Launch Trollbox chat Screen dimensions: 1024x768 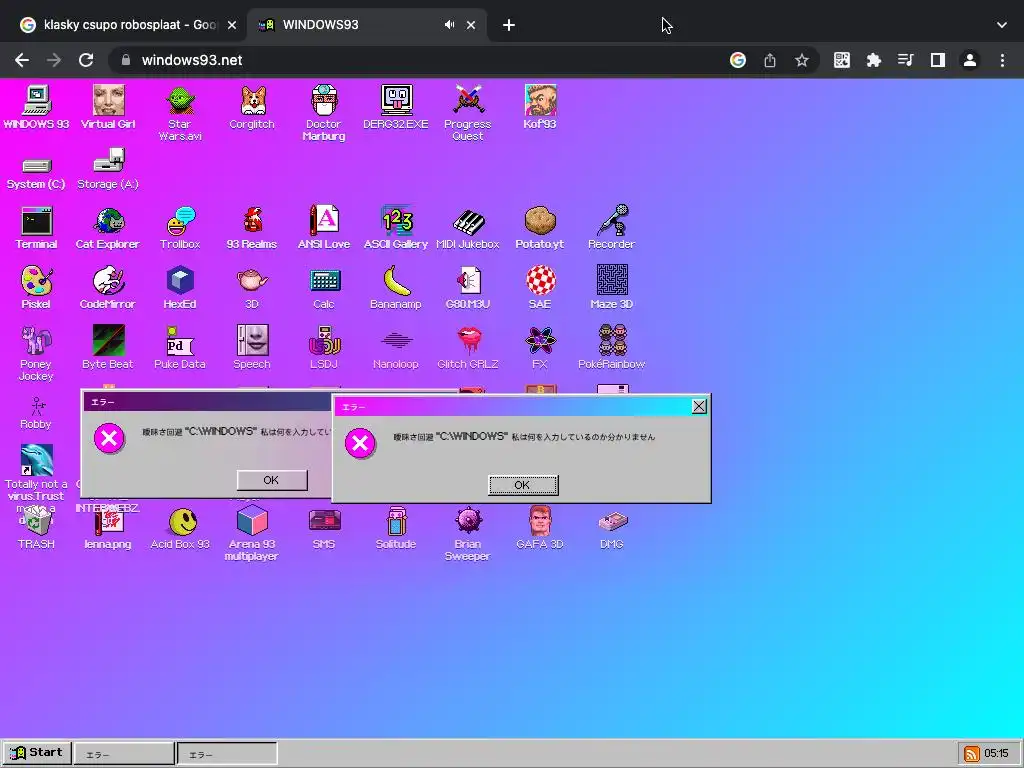180,228
